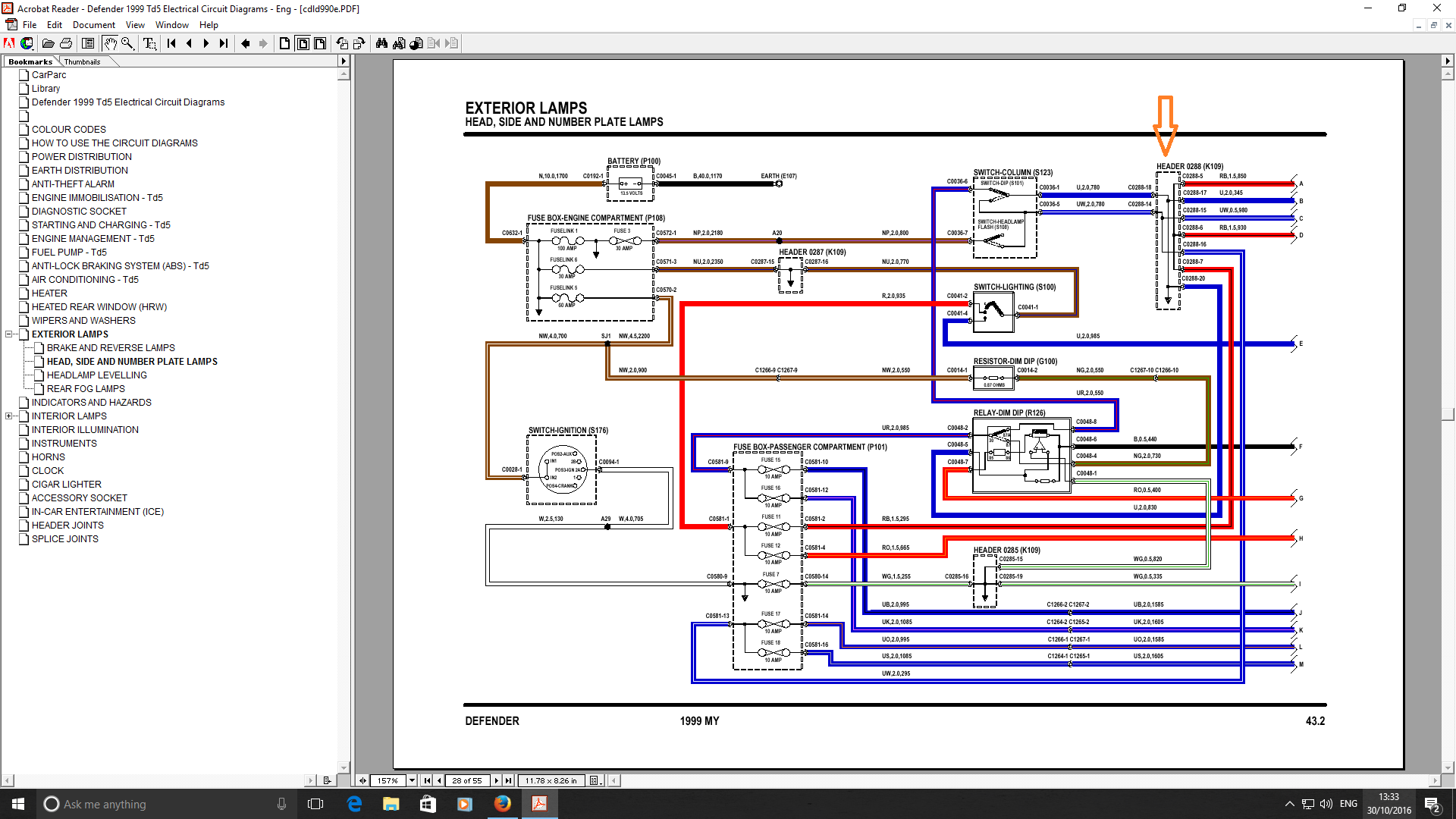The image size is (1456, 819).
Task: Click Previous Highlight search icon
Action: coord(434,43)
